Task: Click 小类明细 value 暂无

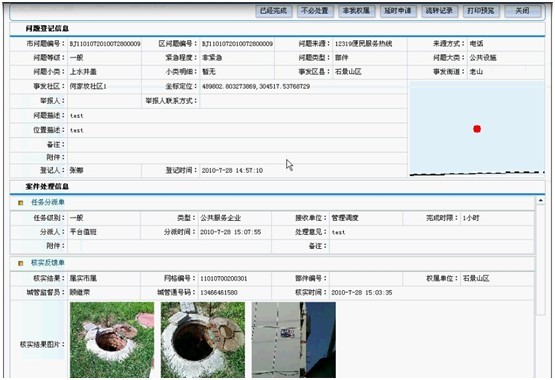Action: (x=209, y=72)
